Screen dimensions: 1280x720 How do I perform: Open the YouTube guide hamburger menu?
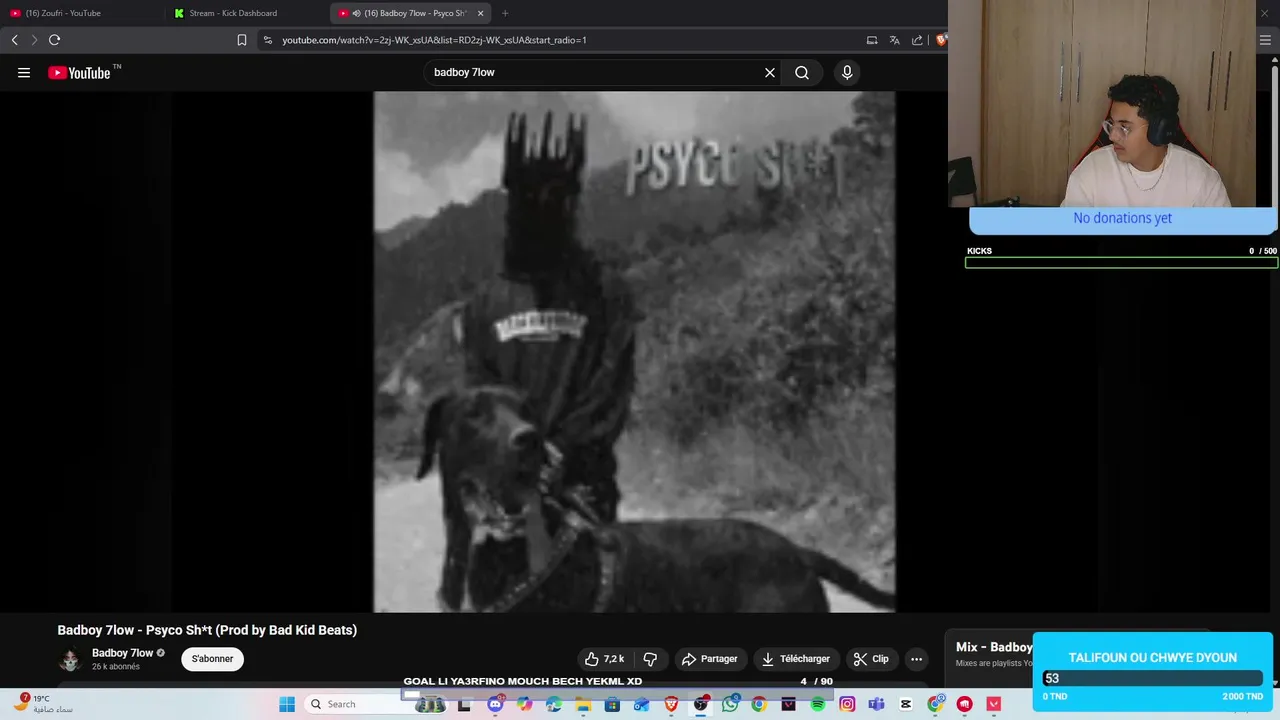click(24, 72)
